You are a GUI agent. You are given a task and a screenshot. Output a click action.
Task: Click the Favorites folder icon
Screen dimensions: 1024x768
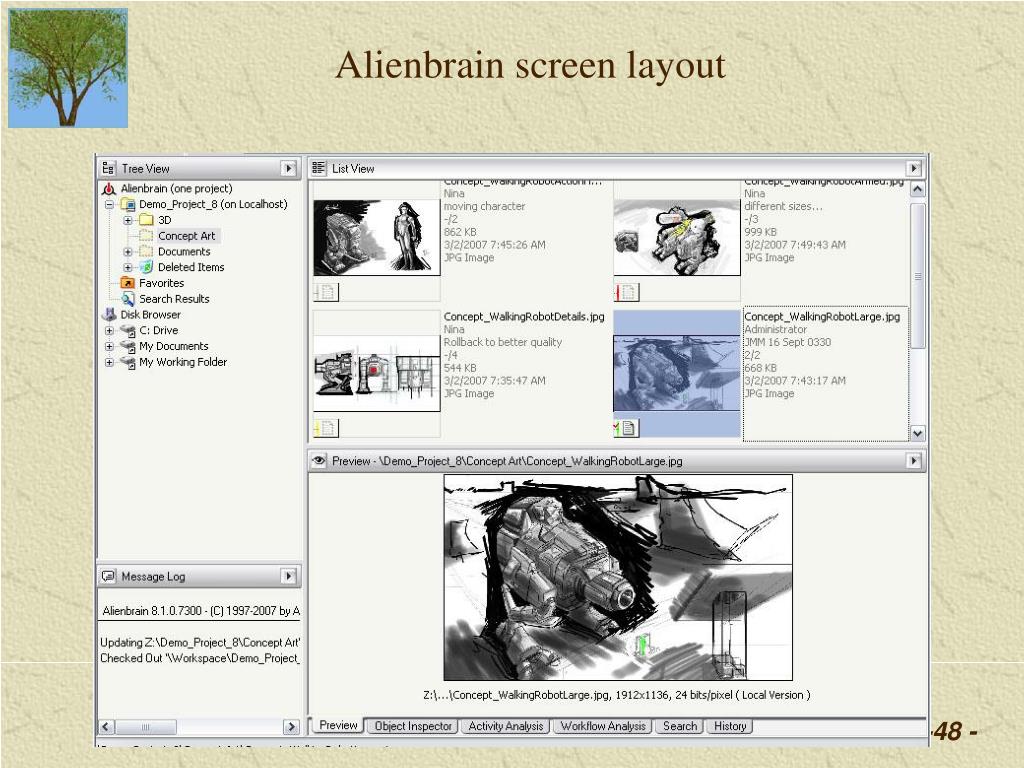pos(128,283)
